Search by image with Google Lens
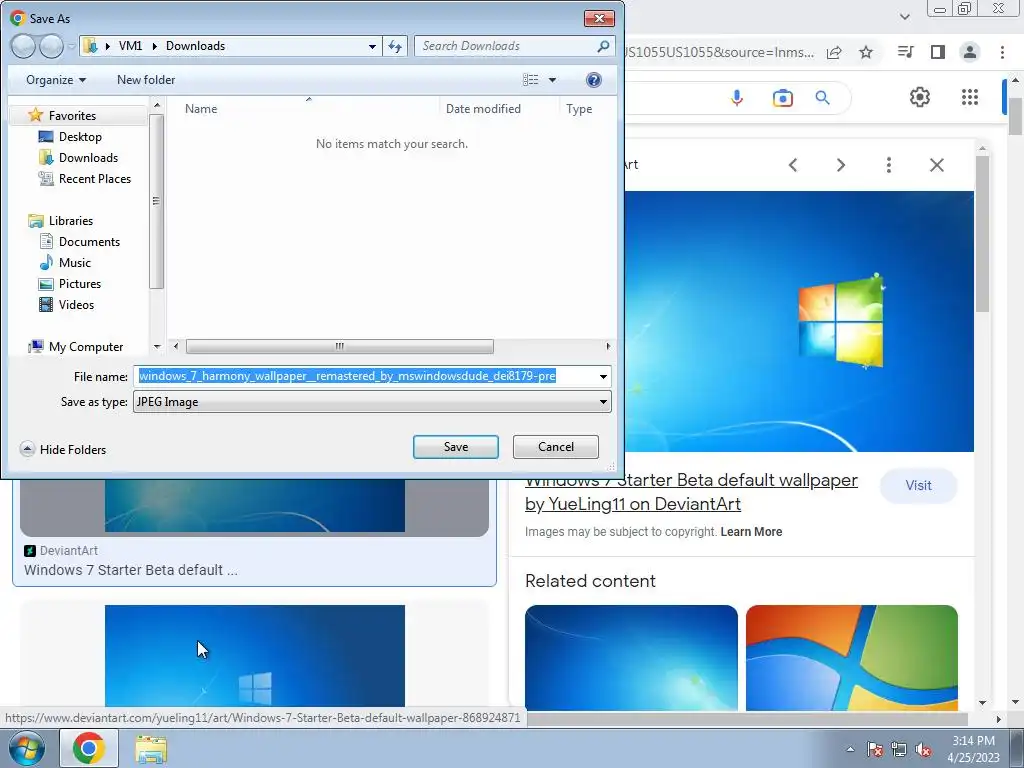Screen dimensions: 1024x768 point(782,98)
